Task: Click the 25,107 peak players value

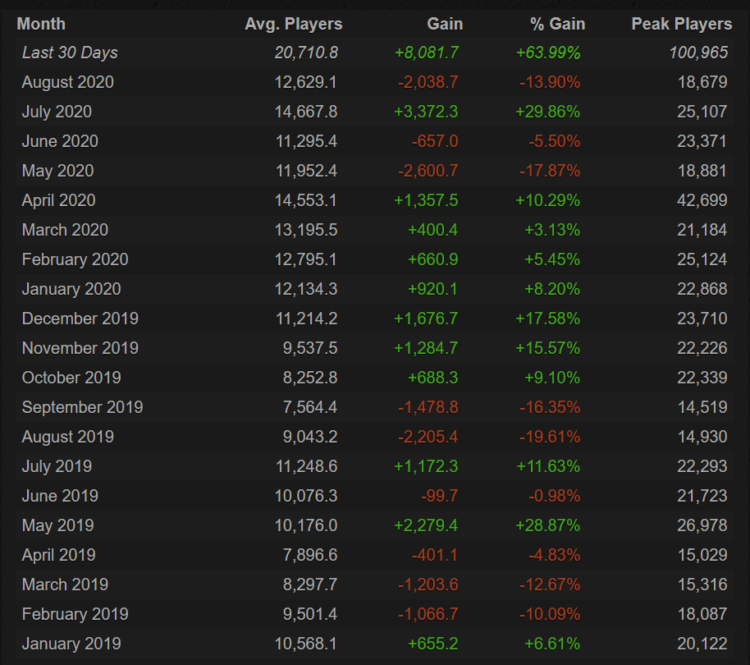Action: (702, 112)
